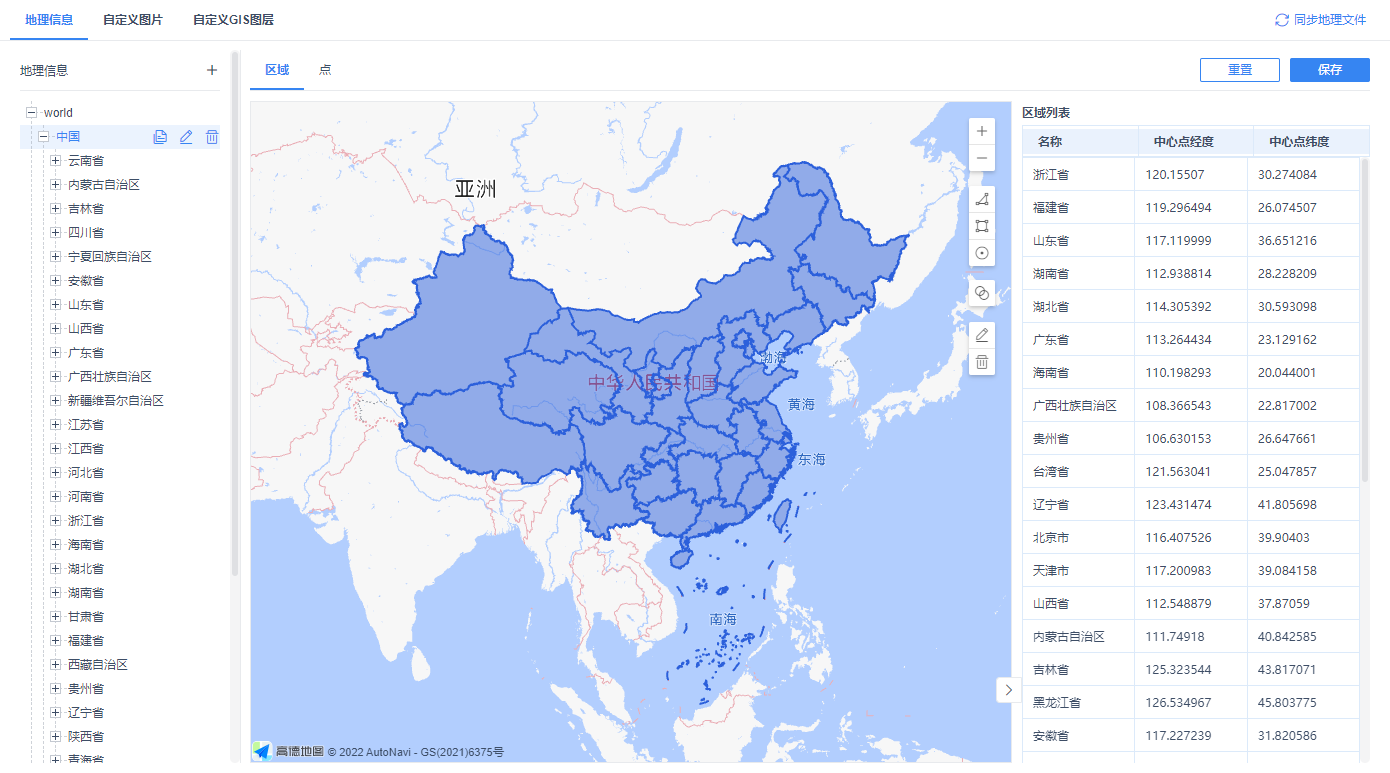Expand the 广东省 tree node

(56, 352)
